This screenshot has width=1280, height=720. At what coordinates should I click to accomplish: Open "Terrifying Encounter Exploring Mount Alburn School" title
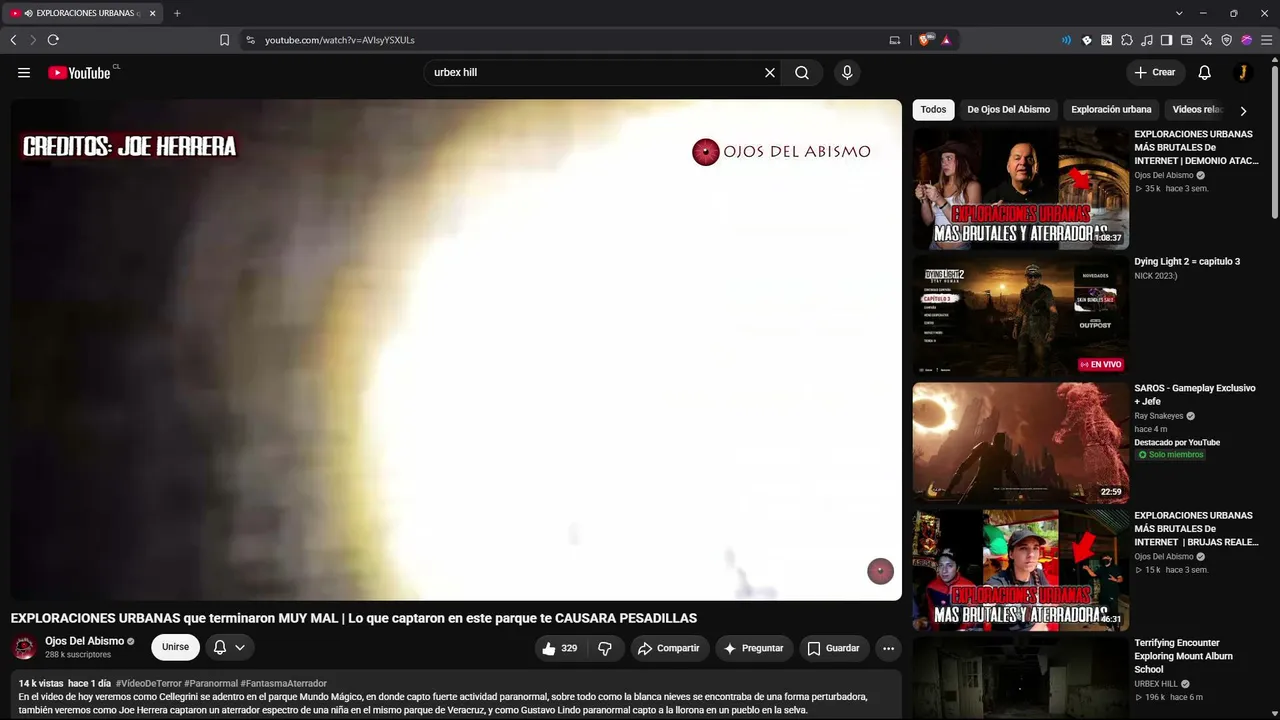(x=1184, y=656)
